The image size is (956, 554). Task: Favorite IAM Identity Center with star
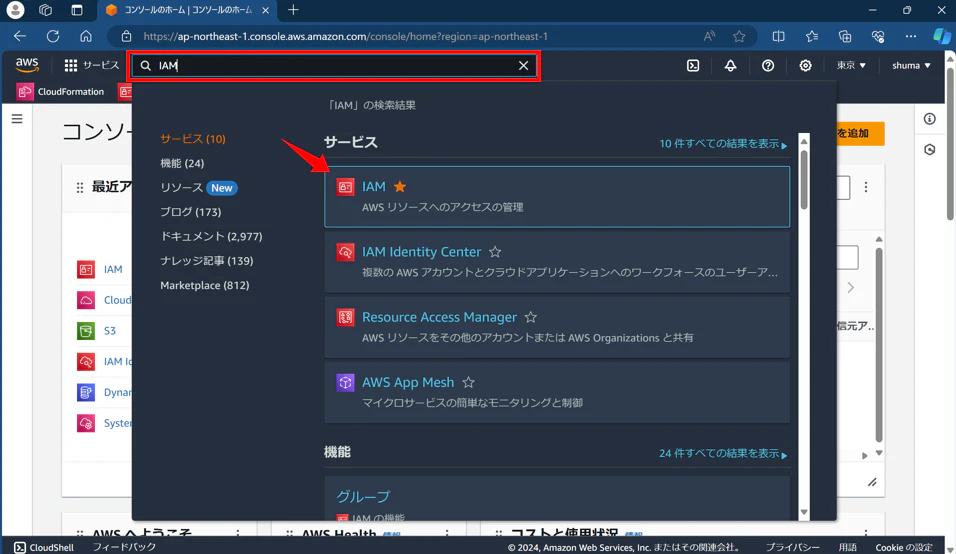[495, 252]
